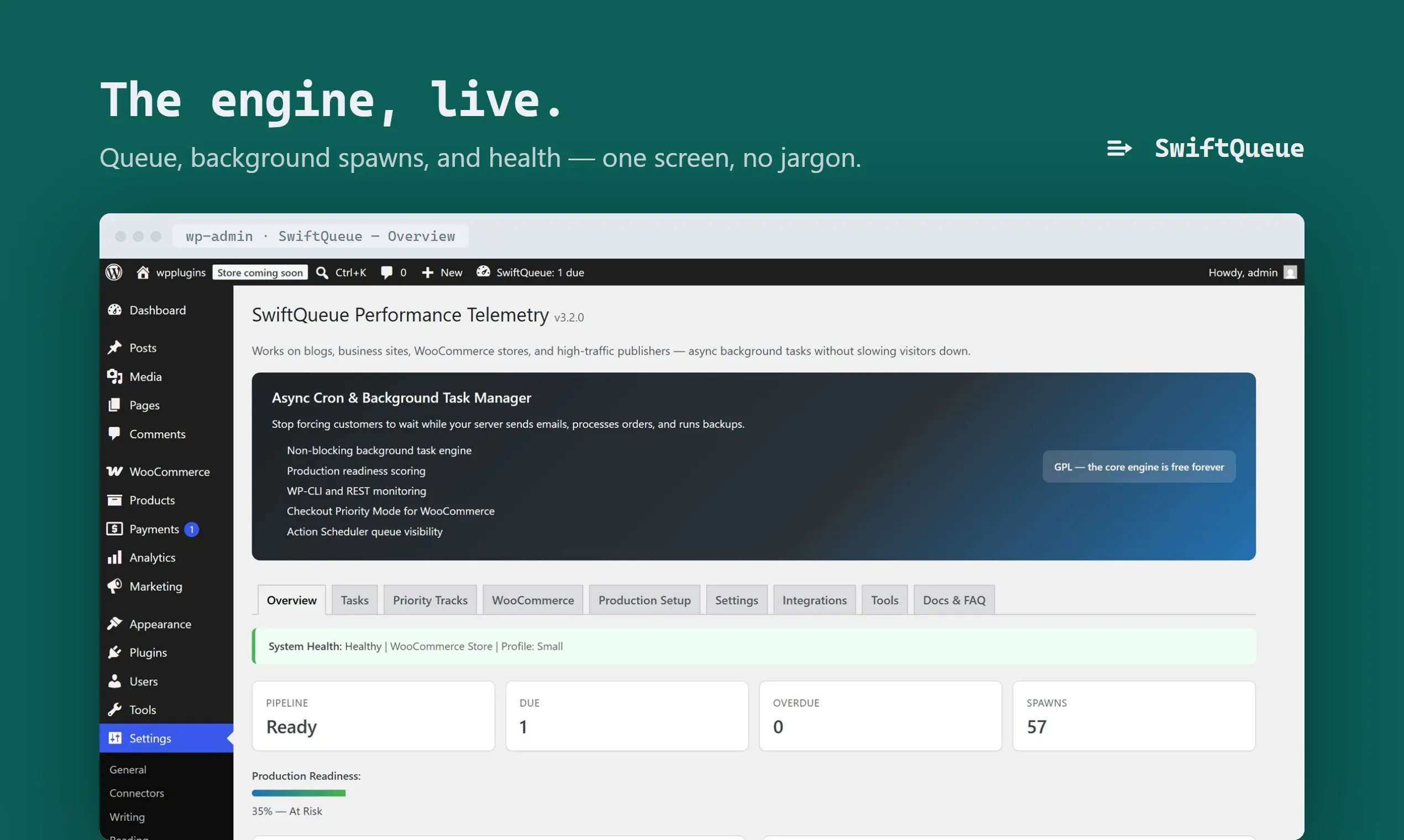1404x840 pixels.
Task: Click the SwiftQueue gauge icon in admin bar
Action: [x=483, y=272]
